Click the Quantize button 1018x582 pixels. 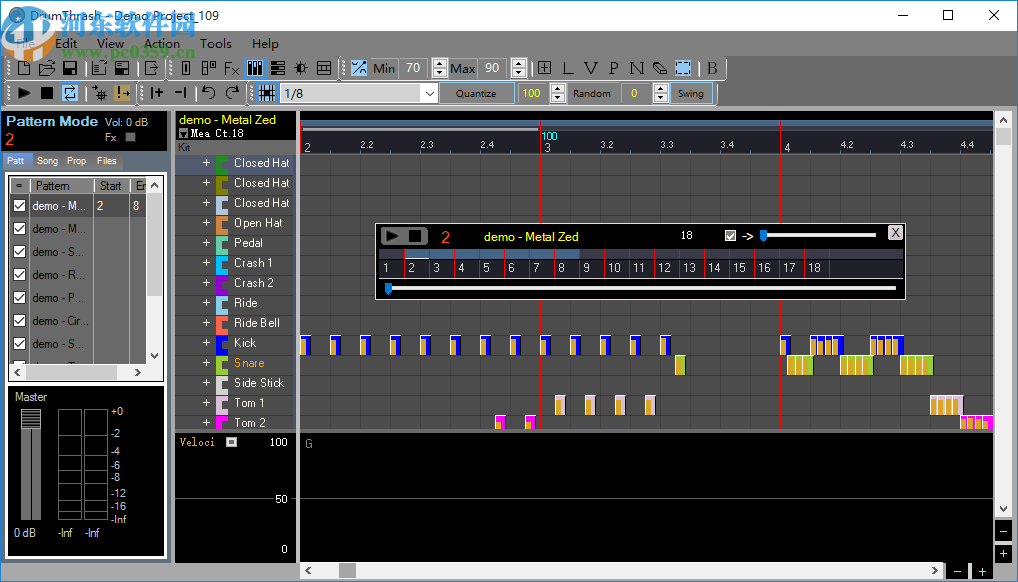476,93
